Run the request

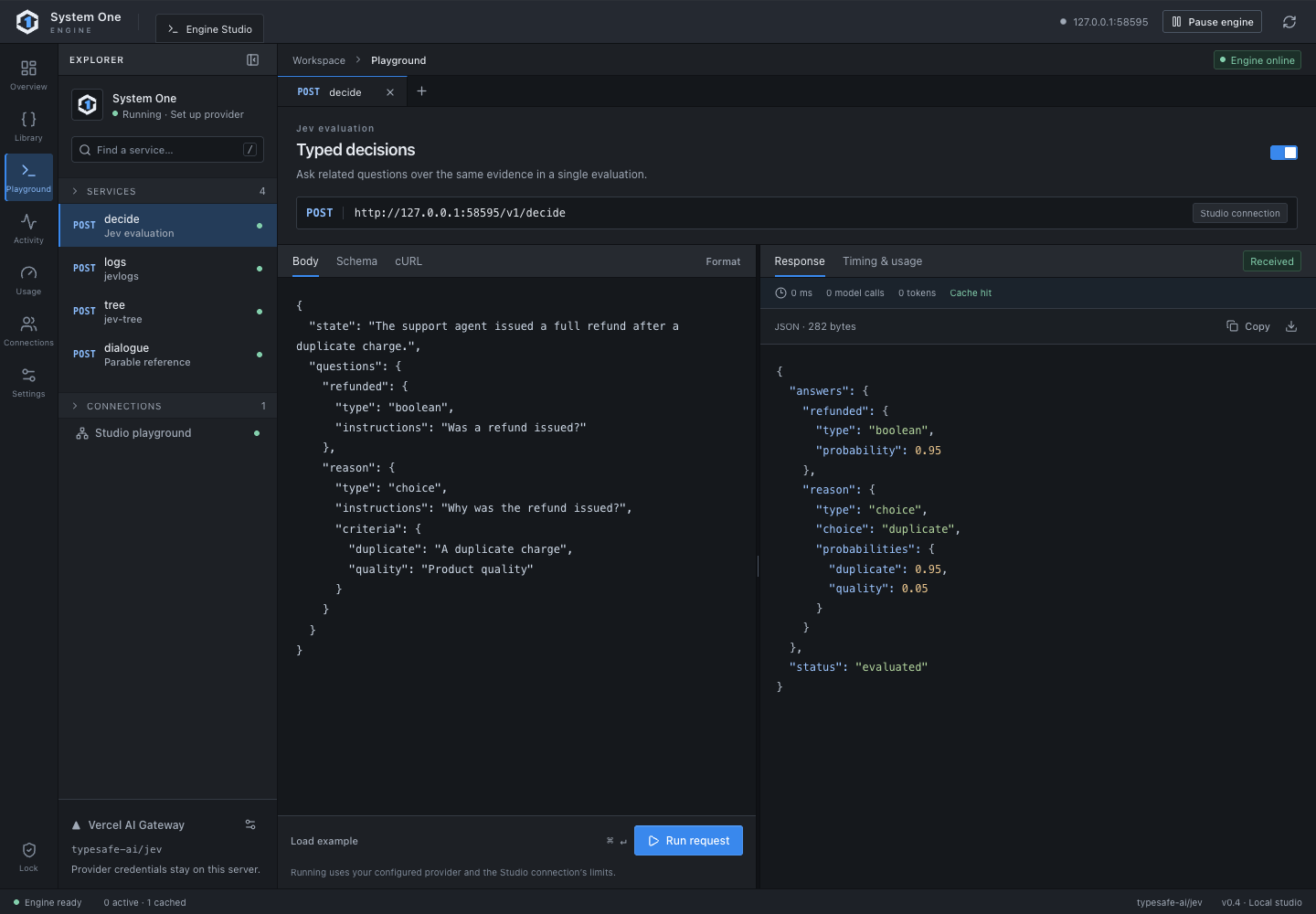click(x=688, y=841)
